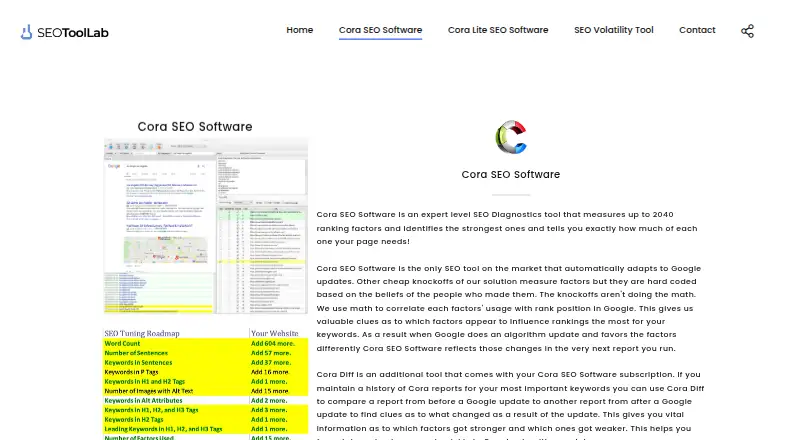Click the Your Website column header

click(274, 333)
